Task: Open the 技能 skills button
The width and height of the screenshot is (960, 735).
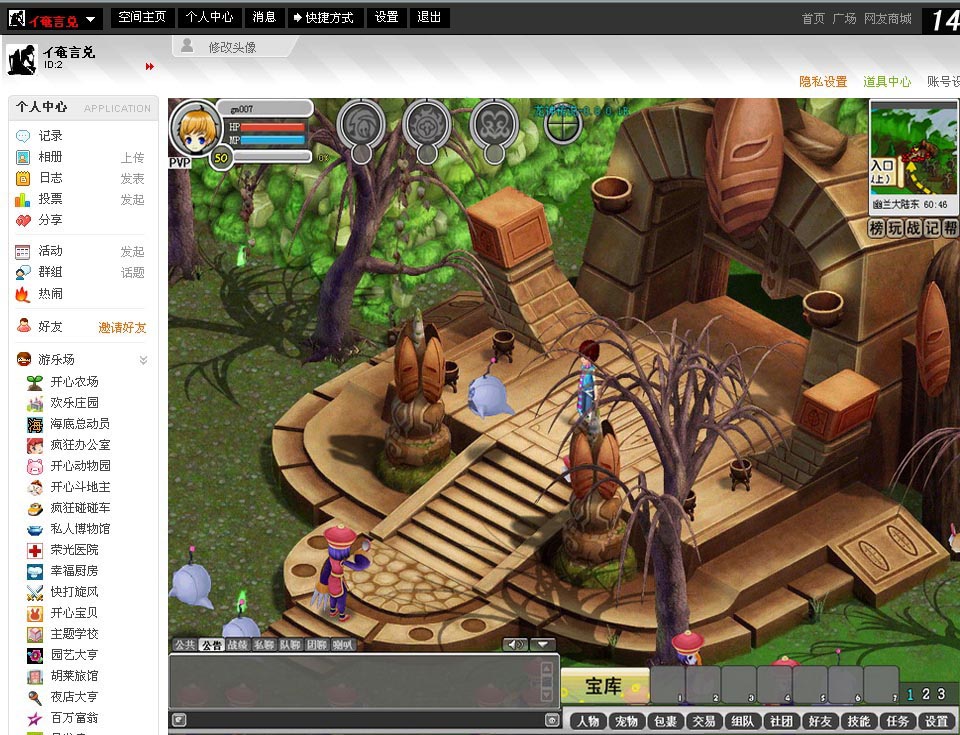Action: pyautogui.click(x=858, y=721)
